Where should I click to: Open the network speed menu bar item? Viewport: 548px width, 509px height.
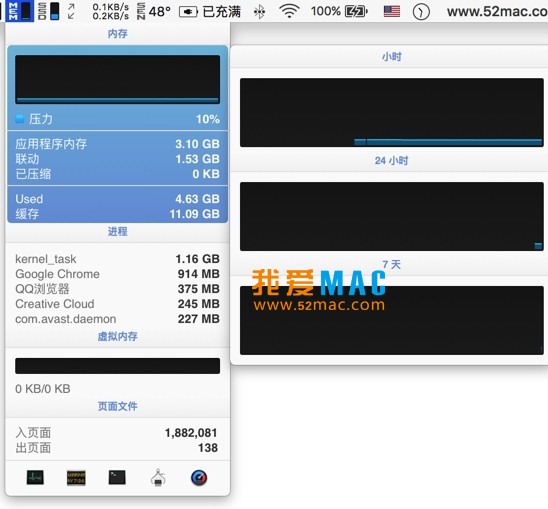[99, 12]
